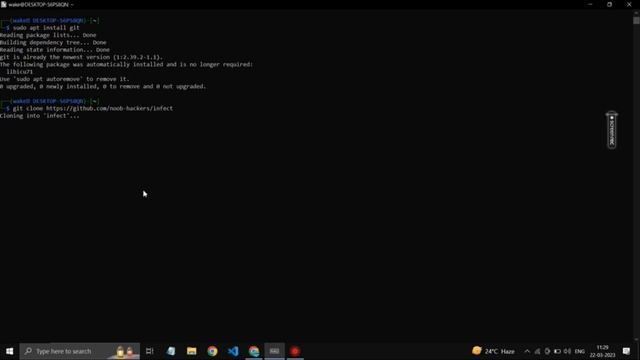Open the Action Center notifications
The image size is (640, 360).
627,351
